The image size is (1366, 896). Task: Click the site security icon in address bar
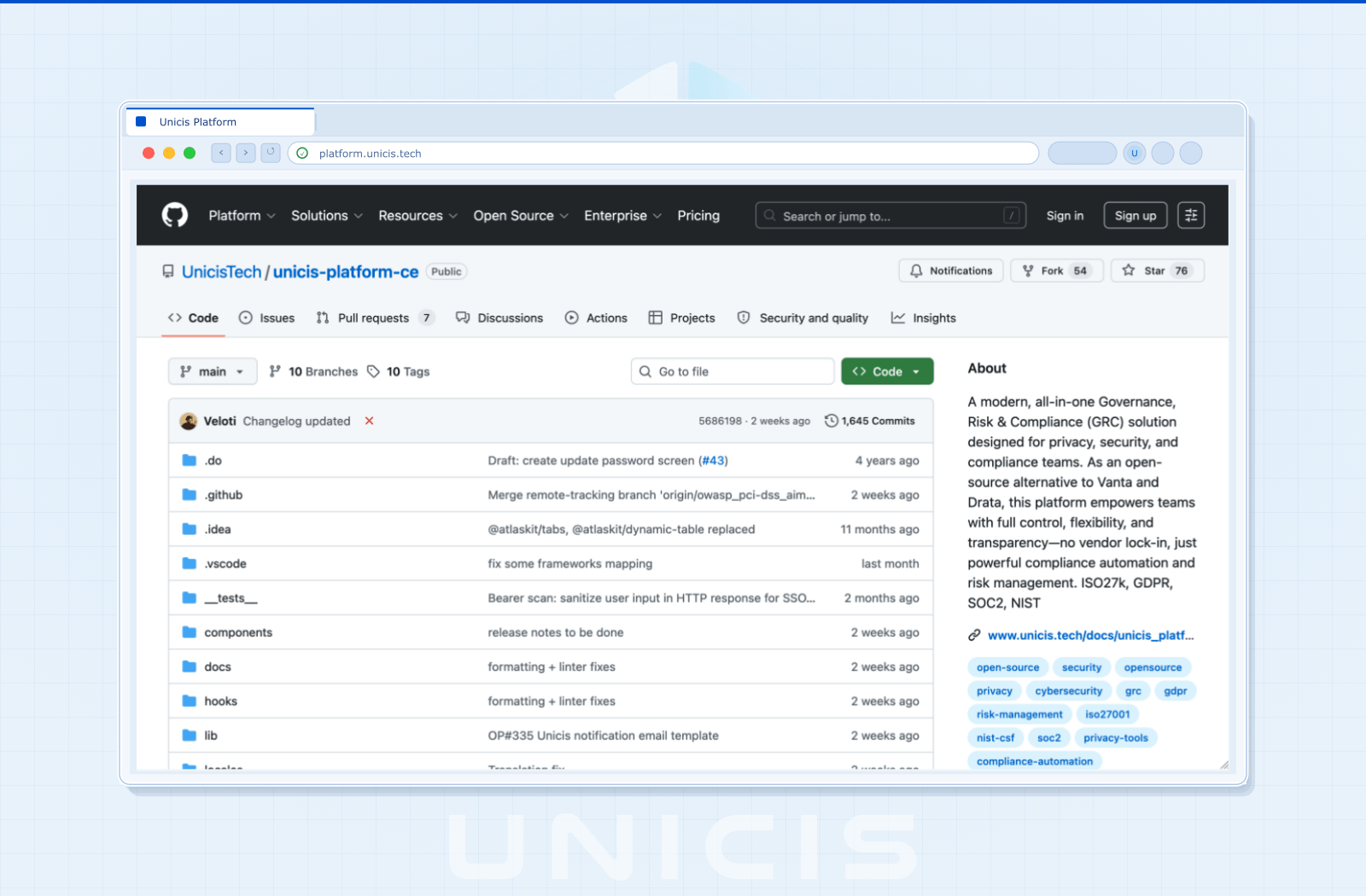tap(302, 153)
